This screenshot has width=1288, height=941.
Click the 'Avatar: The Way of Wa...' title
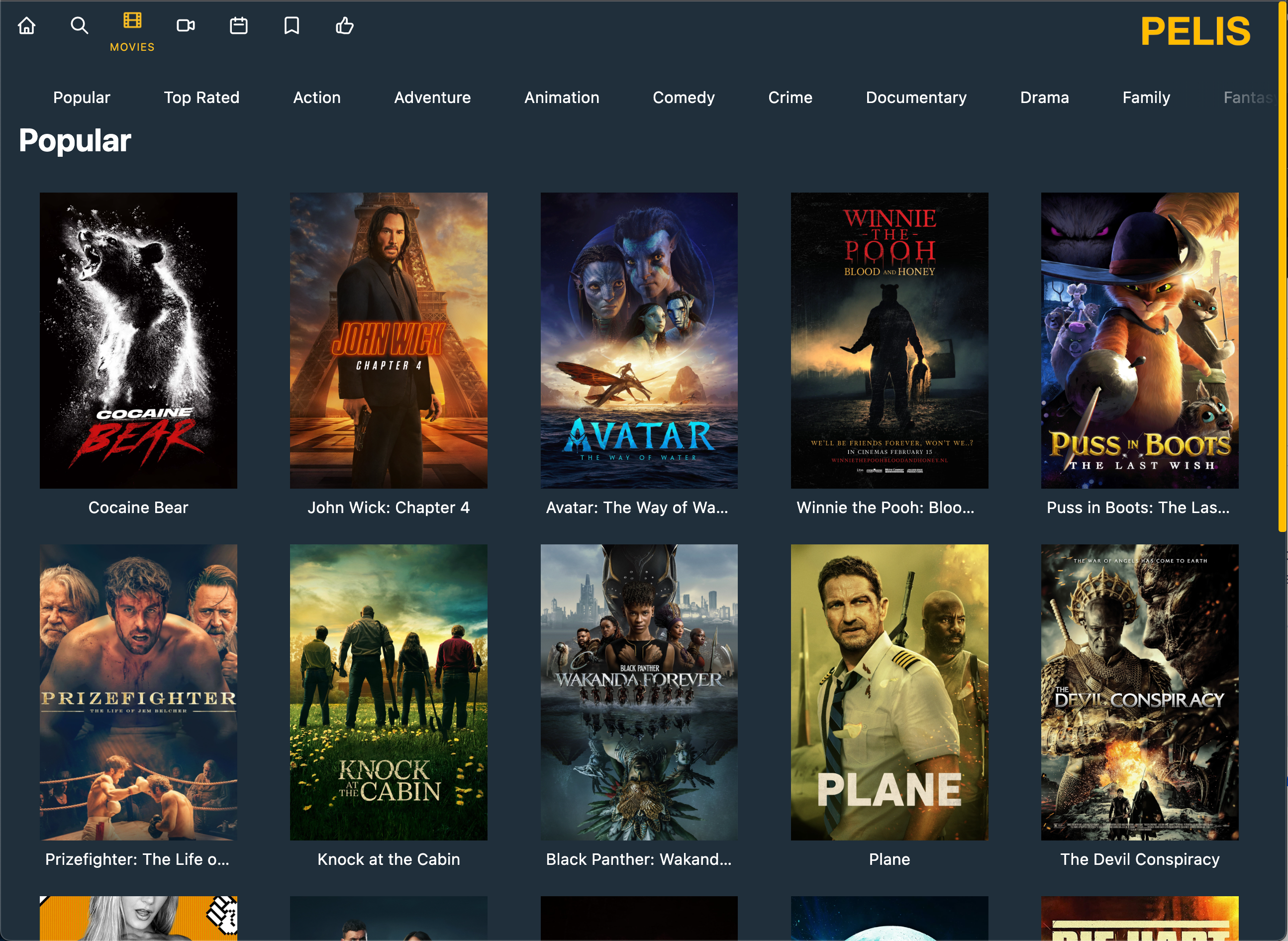point(637,508)
